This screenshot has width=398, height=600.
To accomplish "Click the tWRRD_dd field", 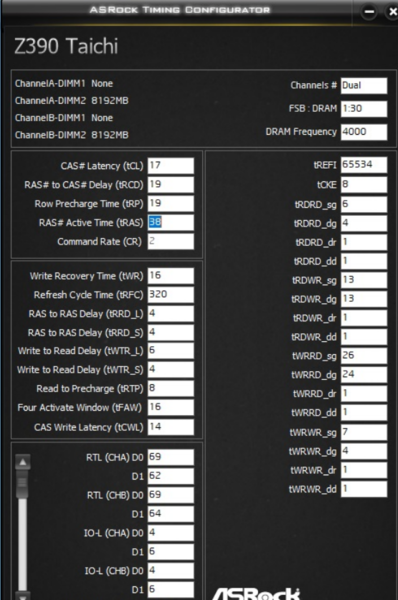I will pos(364,412).
